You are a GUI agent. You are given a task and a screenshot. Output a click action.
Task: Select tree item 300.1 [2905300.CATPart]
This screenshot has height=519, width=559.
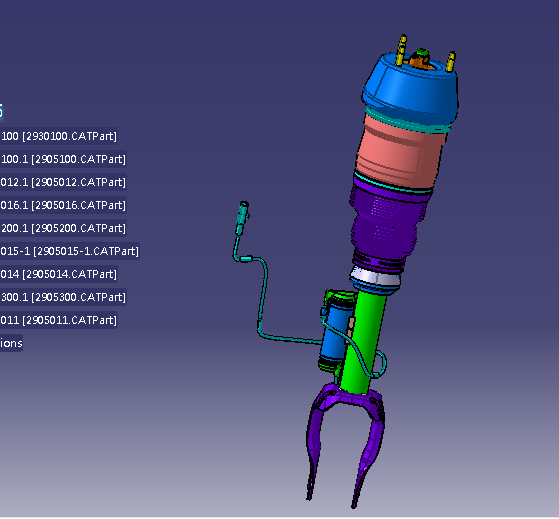[x=63, y=297]
